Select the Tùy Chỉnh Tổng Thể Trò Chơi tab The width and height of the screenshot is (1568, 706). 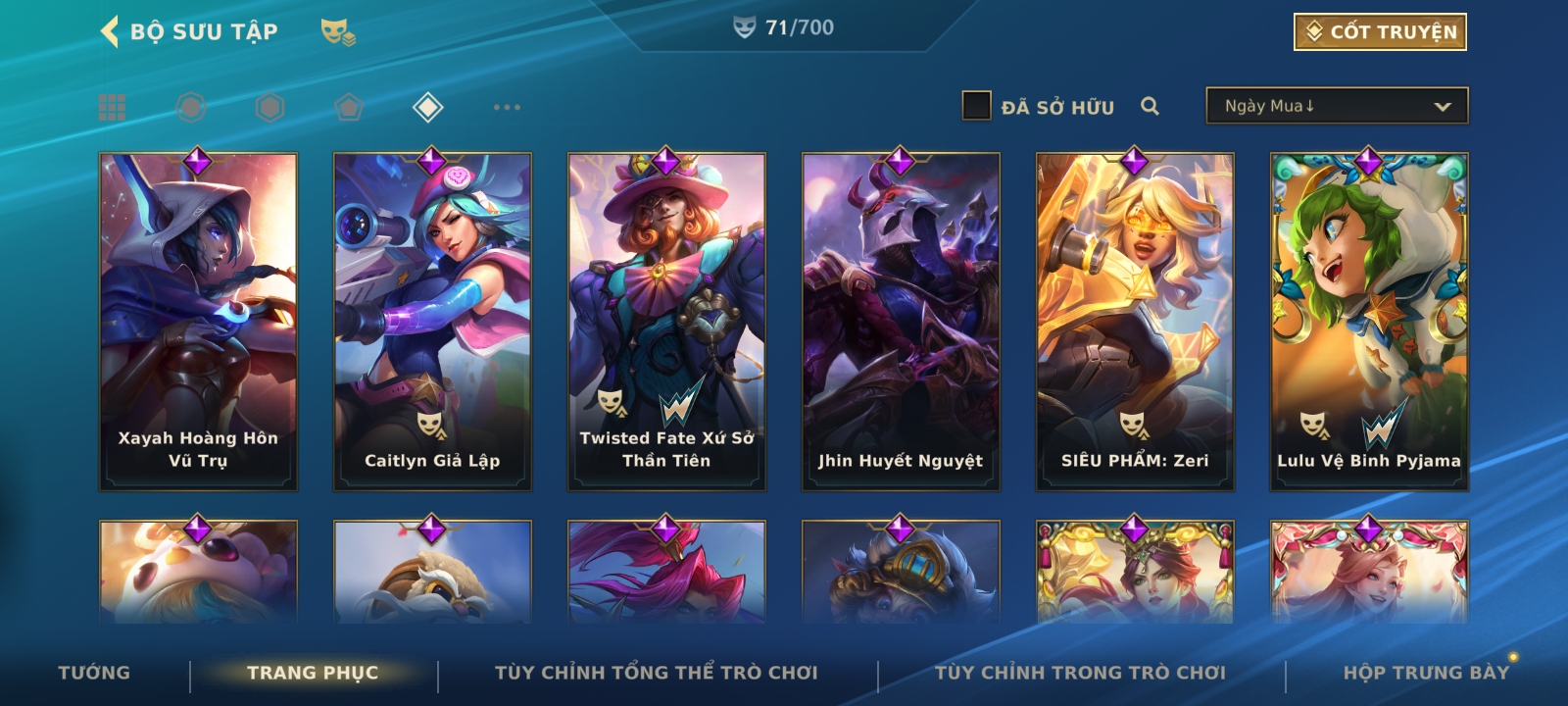tap(656, 673)
